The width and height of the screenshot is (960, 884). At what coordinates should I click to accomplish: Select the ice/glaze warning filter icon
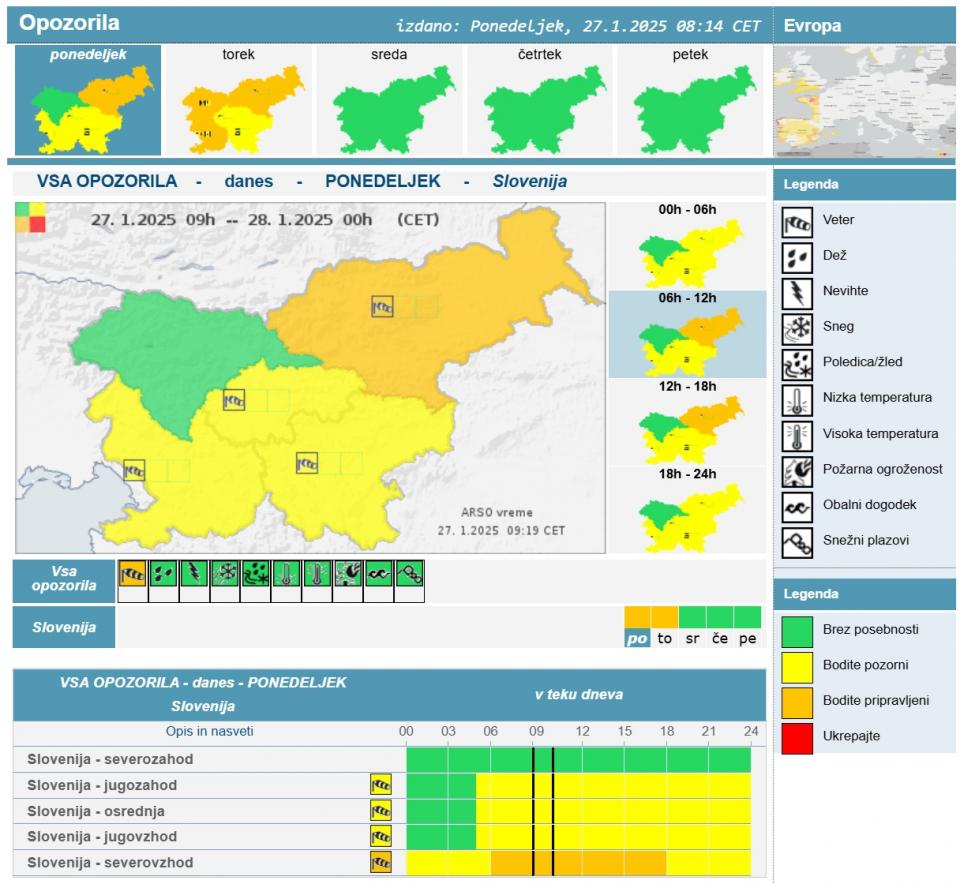click(256, 573)
